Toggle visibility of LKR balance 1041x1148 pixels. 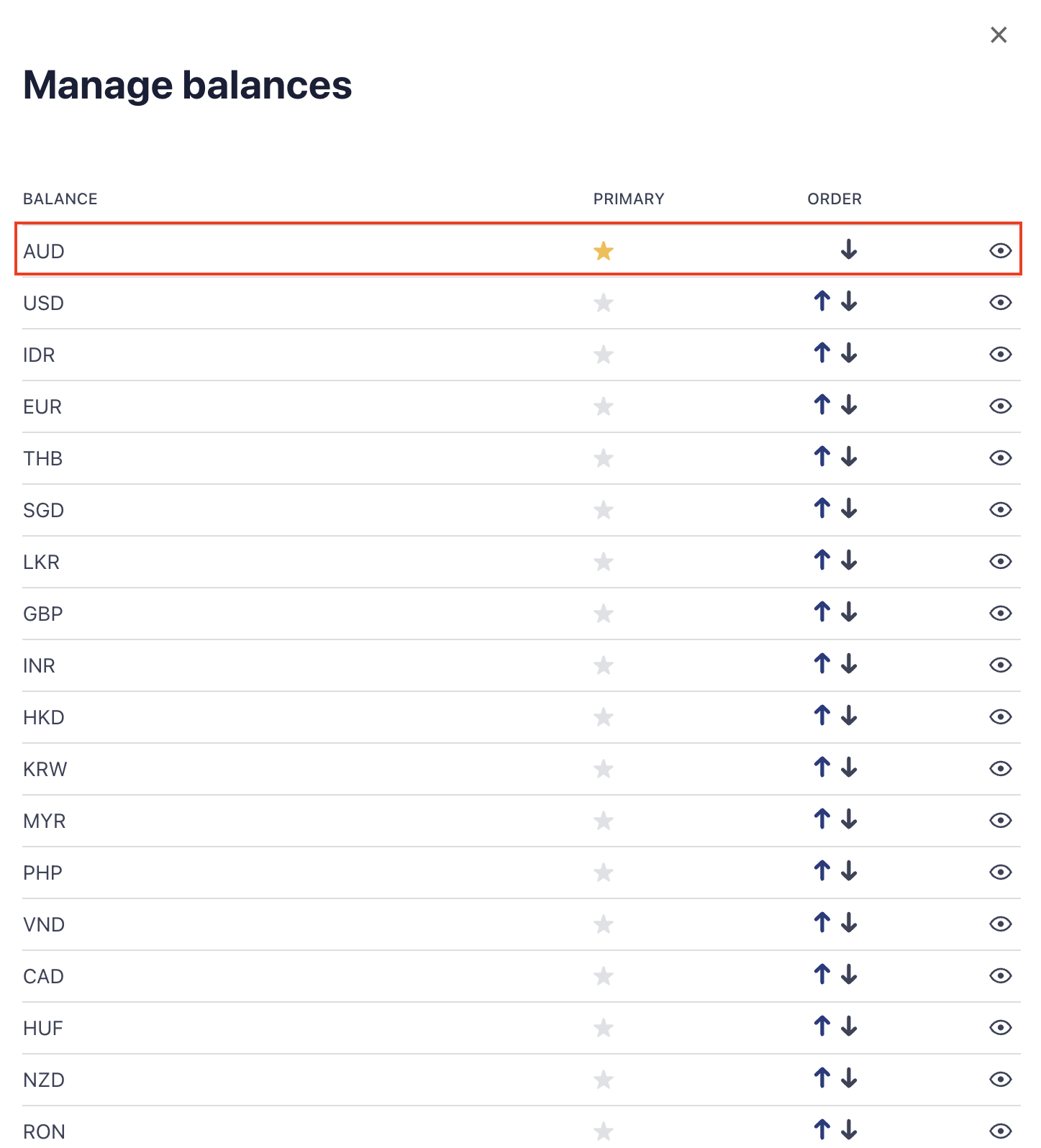(x=1000, y=562)
